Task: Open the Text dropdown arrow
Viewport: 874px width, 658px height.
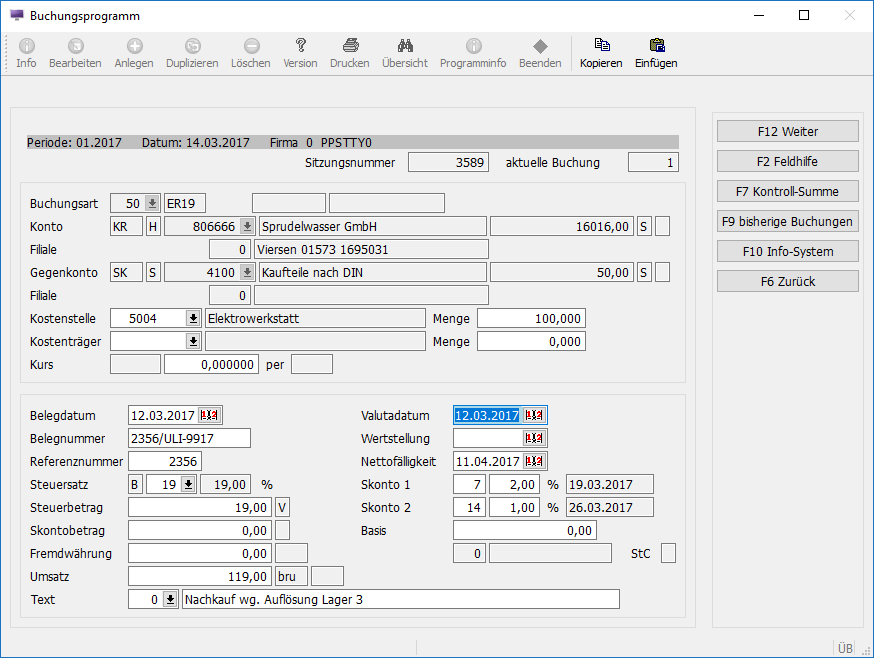Action: 170,600
